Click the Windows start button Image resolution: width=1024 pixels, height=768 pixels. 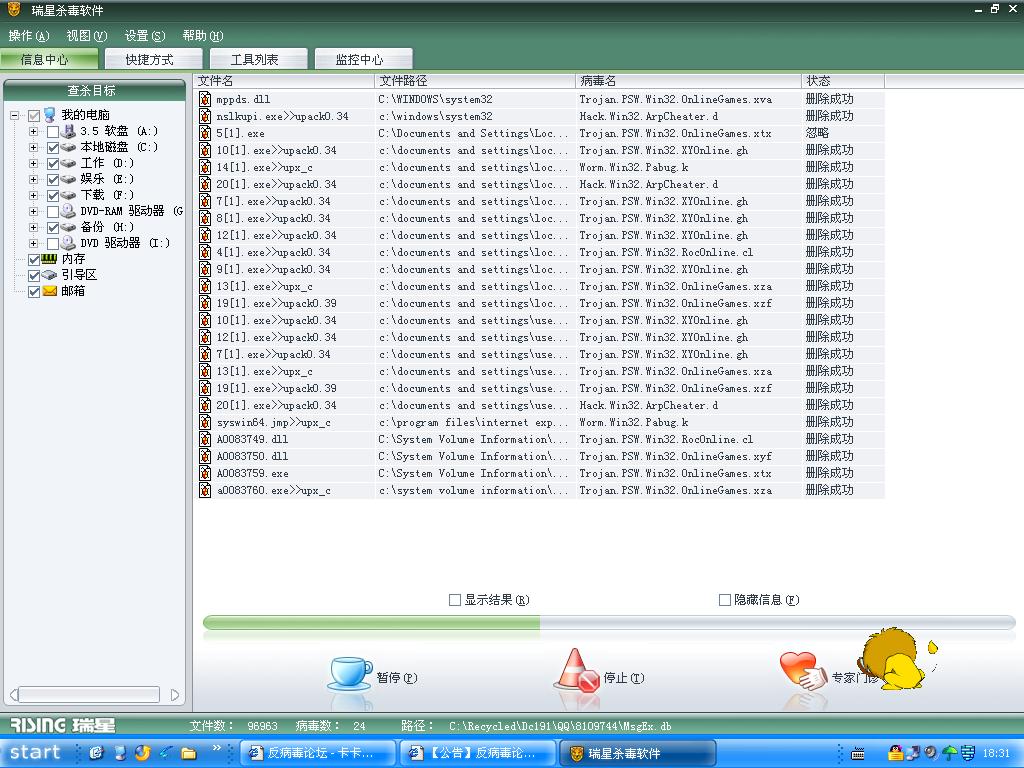point(36,753)
